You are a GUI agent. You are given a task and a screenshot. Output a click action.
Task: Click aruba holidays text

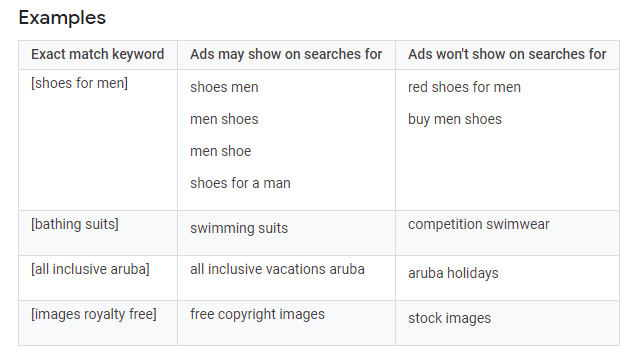coord(453,273)
